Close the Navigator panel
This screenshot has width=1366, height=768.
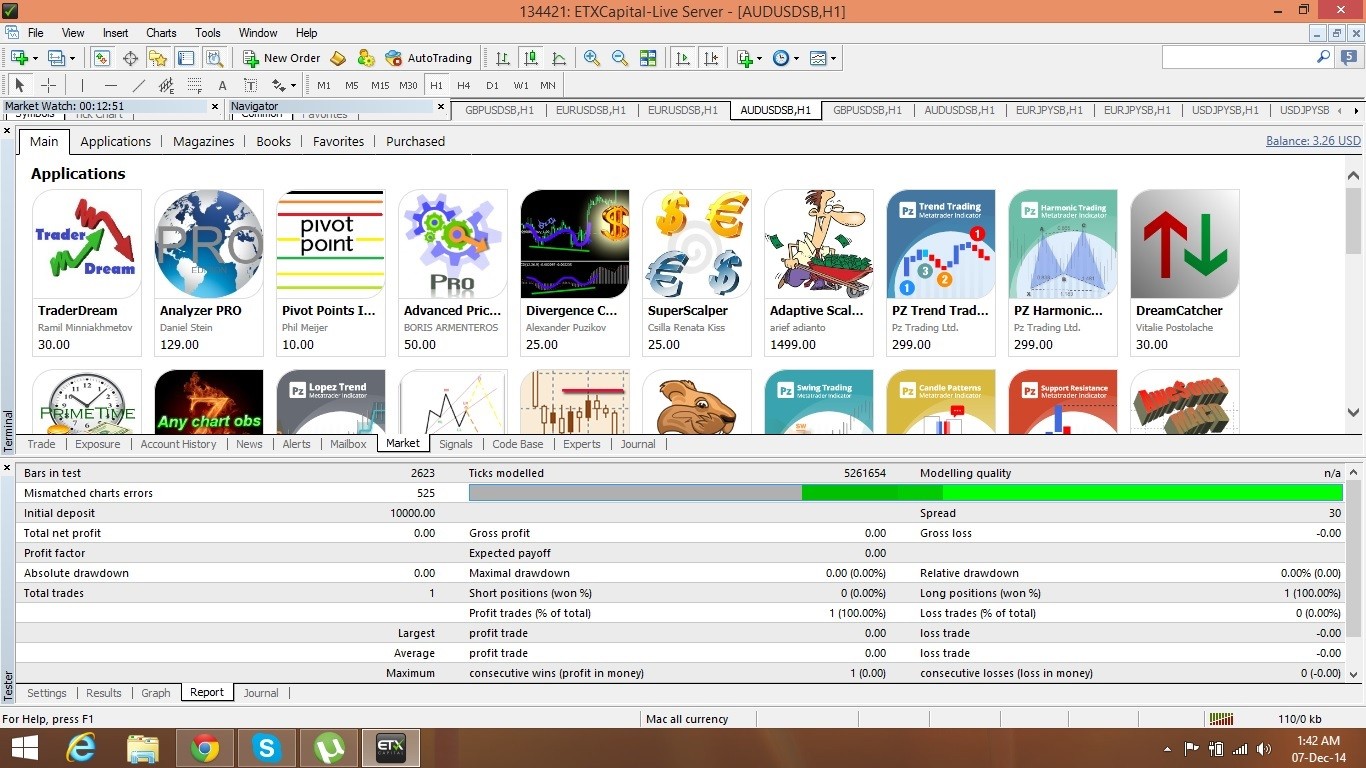[441, 106]
